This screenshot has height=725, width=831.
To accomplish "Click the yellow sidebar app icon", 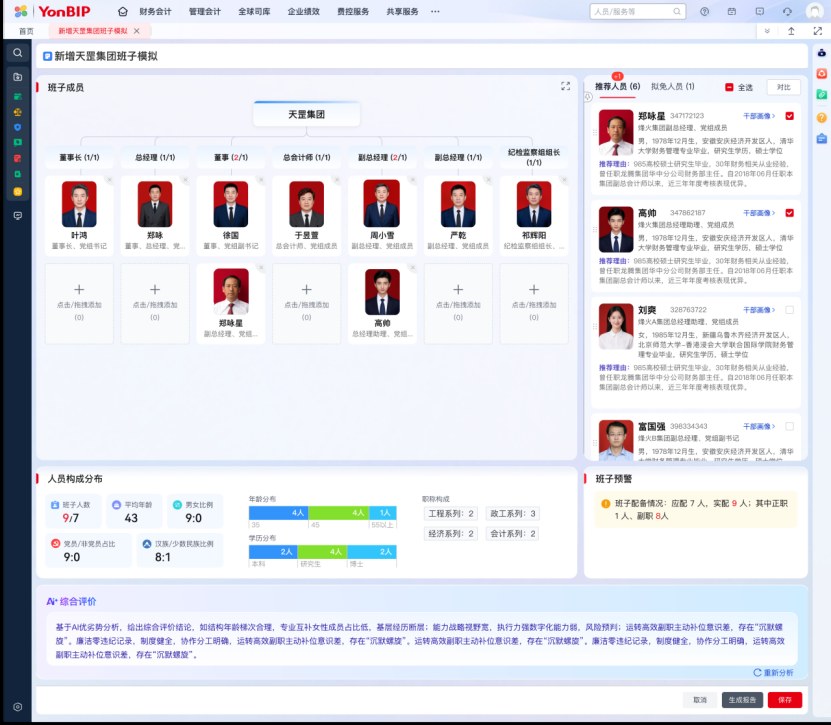I will (17, 192).
